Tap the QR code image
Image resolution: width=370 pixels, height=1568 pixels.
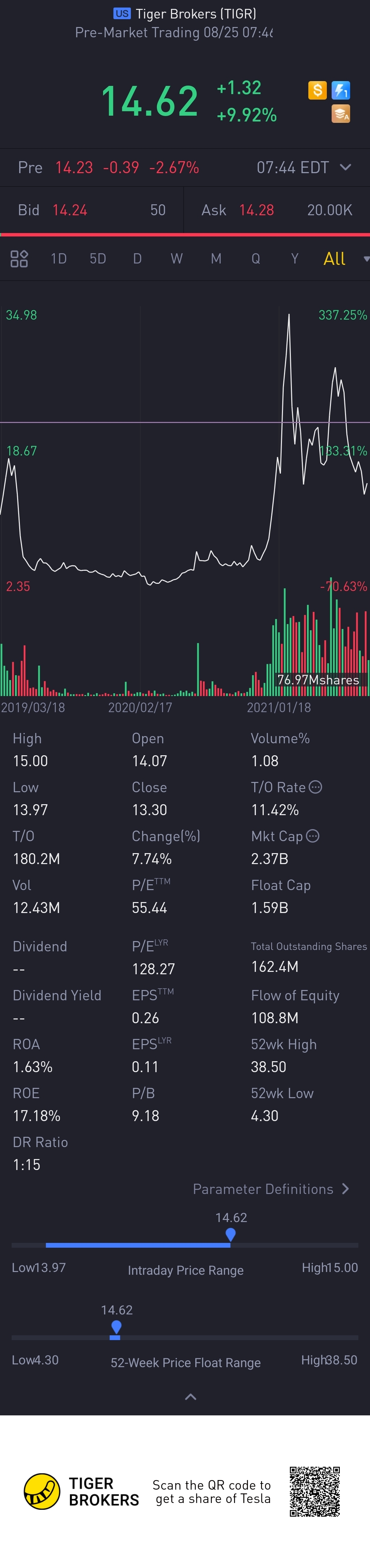coord(314,1491)
